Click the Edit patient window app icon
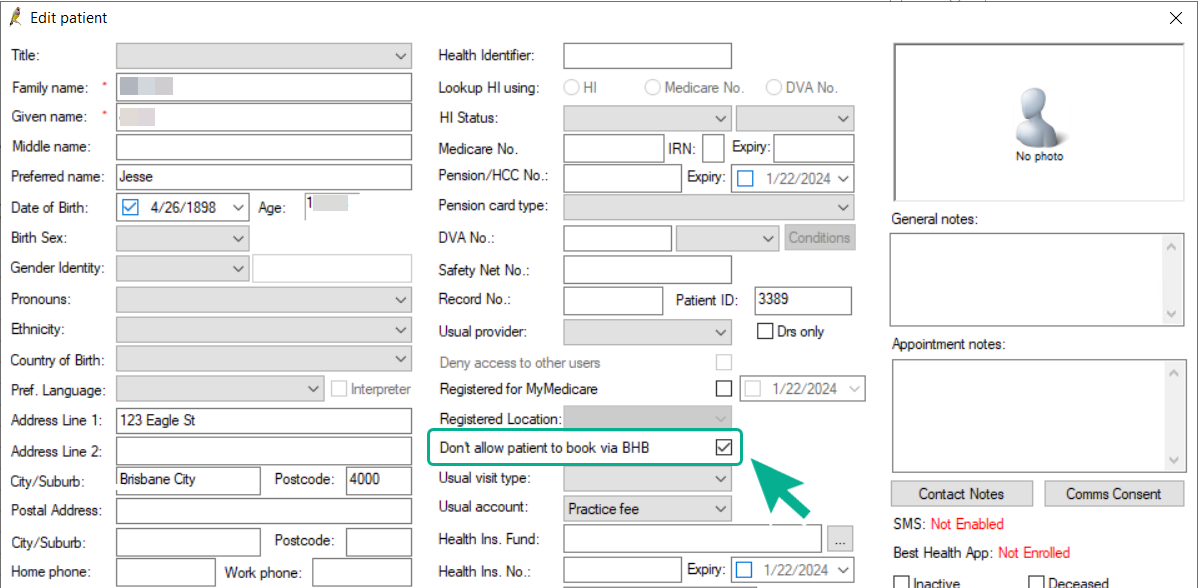1198x588 pixels. 14,17
